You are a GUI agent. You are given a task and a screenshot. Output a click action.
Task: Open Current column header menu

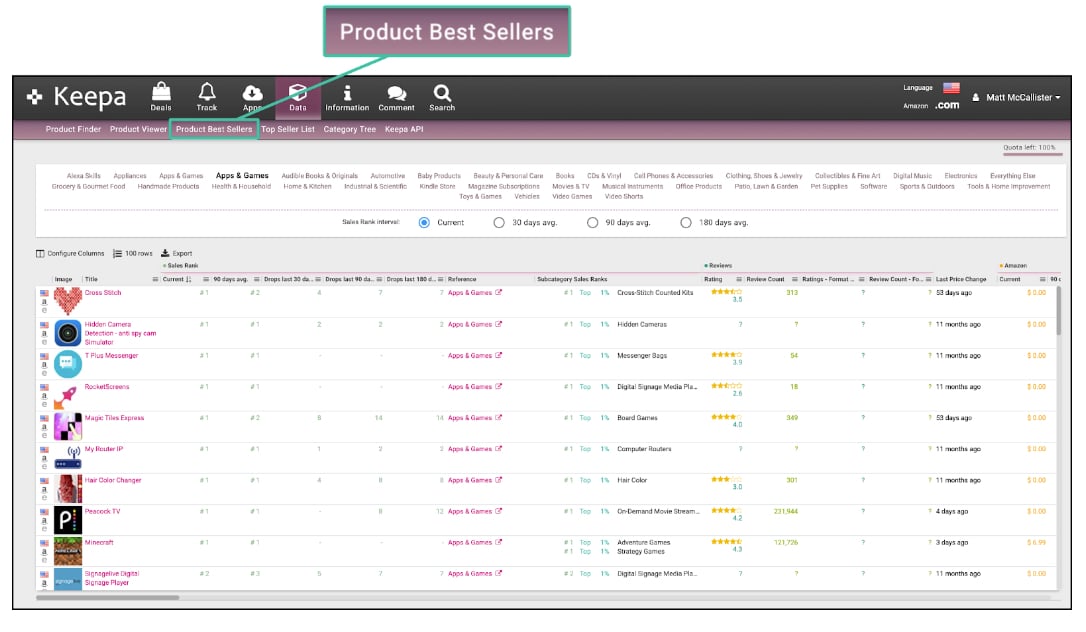206,280
